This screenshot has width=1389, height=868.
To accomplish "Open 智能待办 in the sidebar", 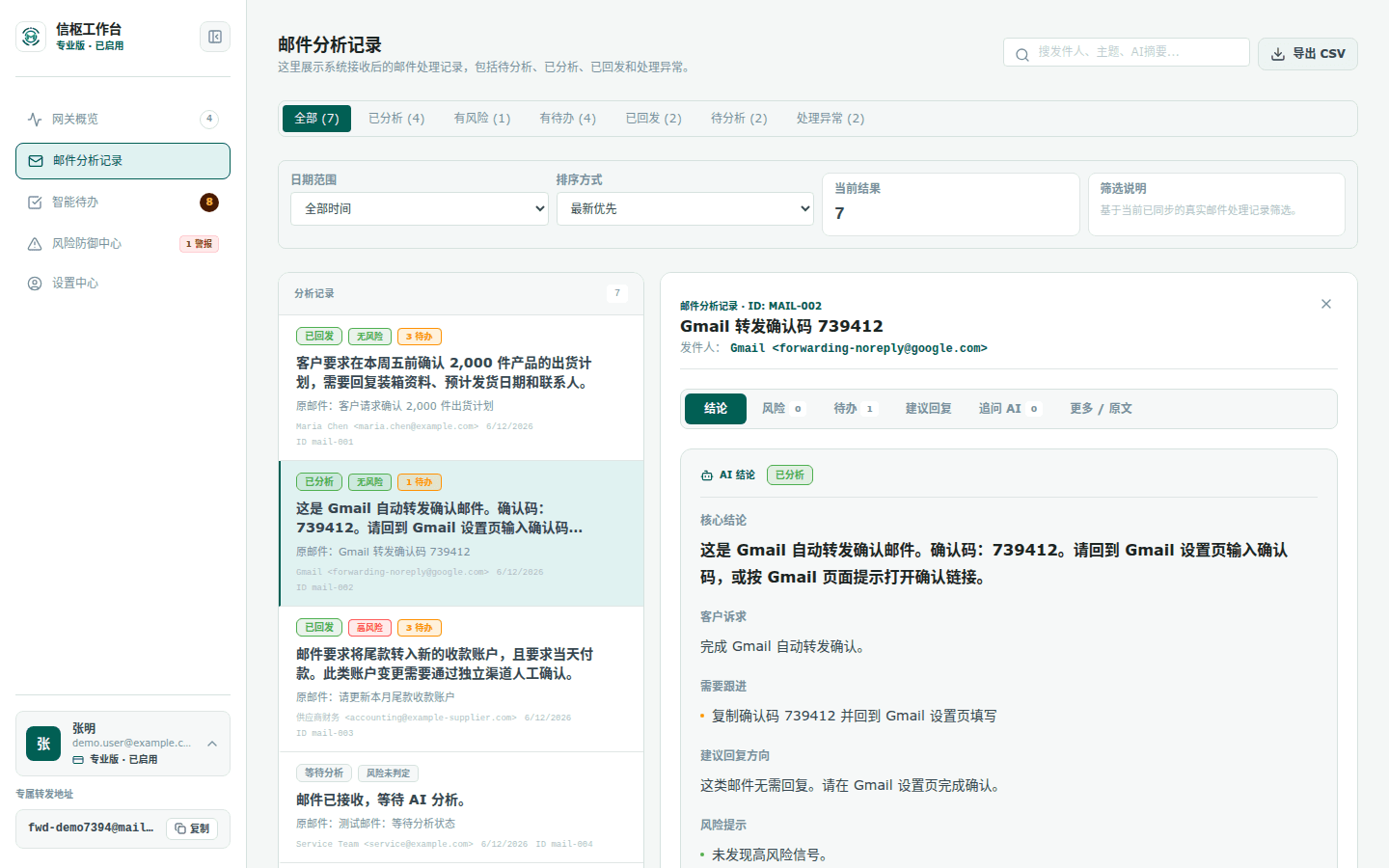I will click(123, 203).
